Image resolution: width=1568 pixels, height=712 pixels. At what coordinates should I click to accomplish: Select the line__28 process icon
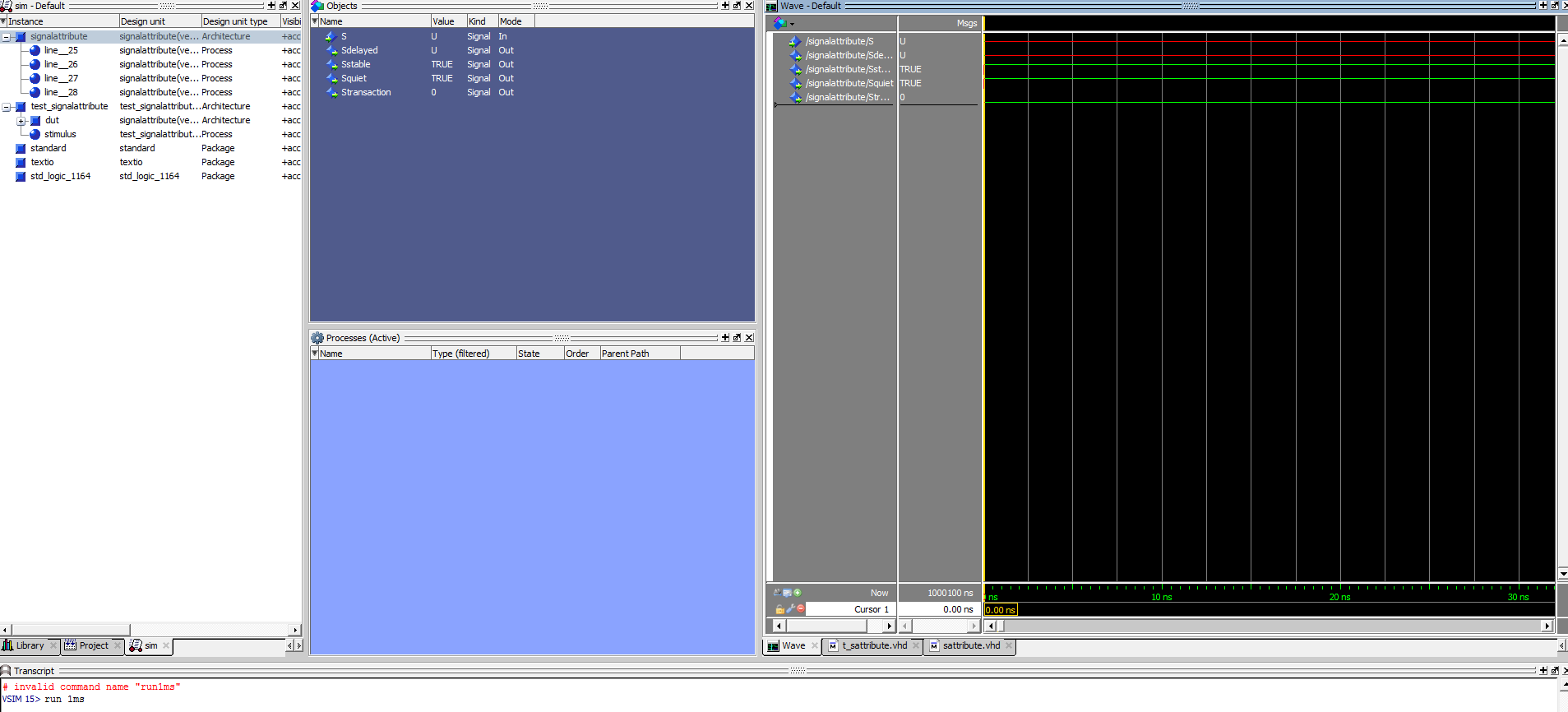(x=35, y=93)
